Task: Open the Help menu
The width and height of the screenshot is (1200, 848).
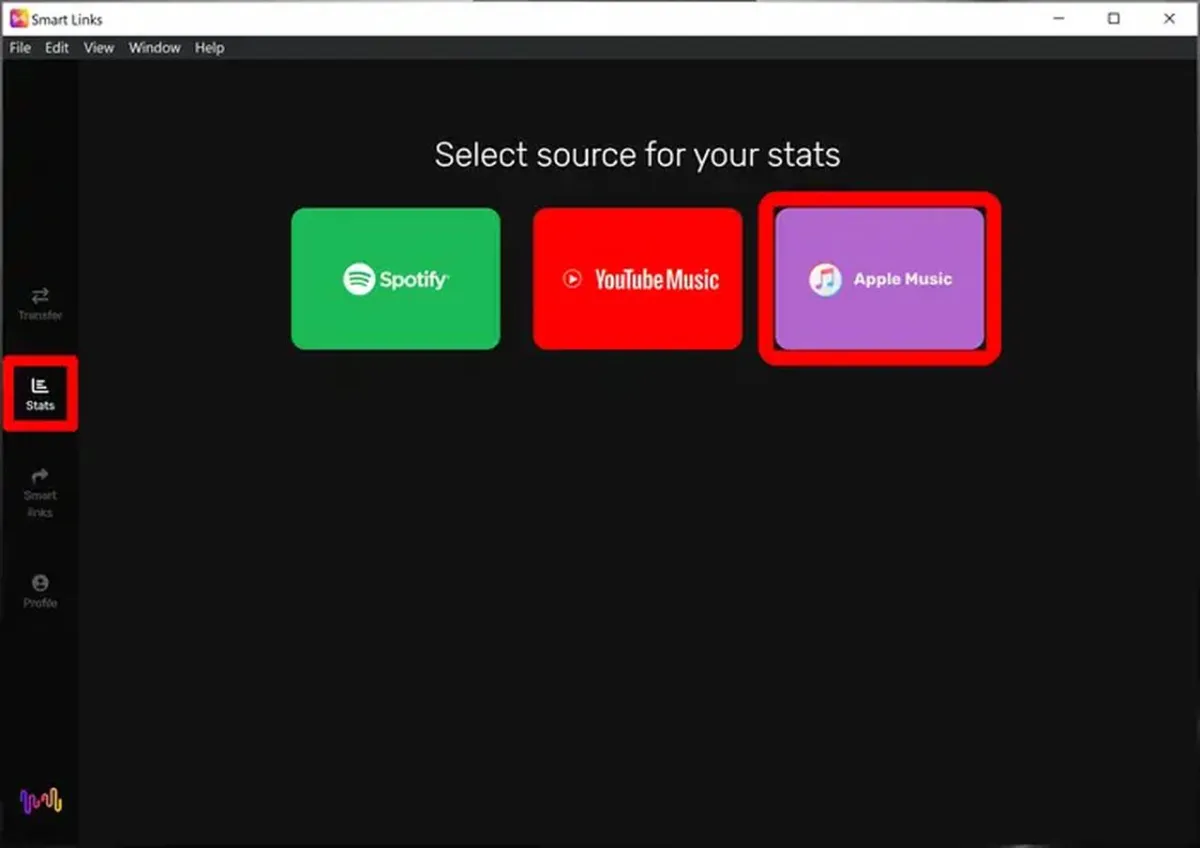Action: click(209, 48)
